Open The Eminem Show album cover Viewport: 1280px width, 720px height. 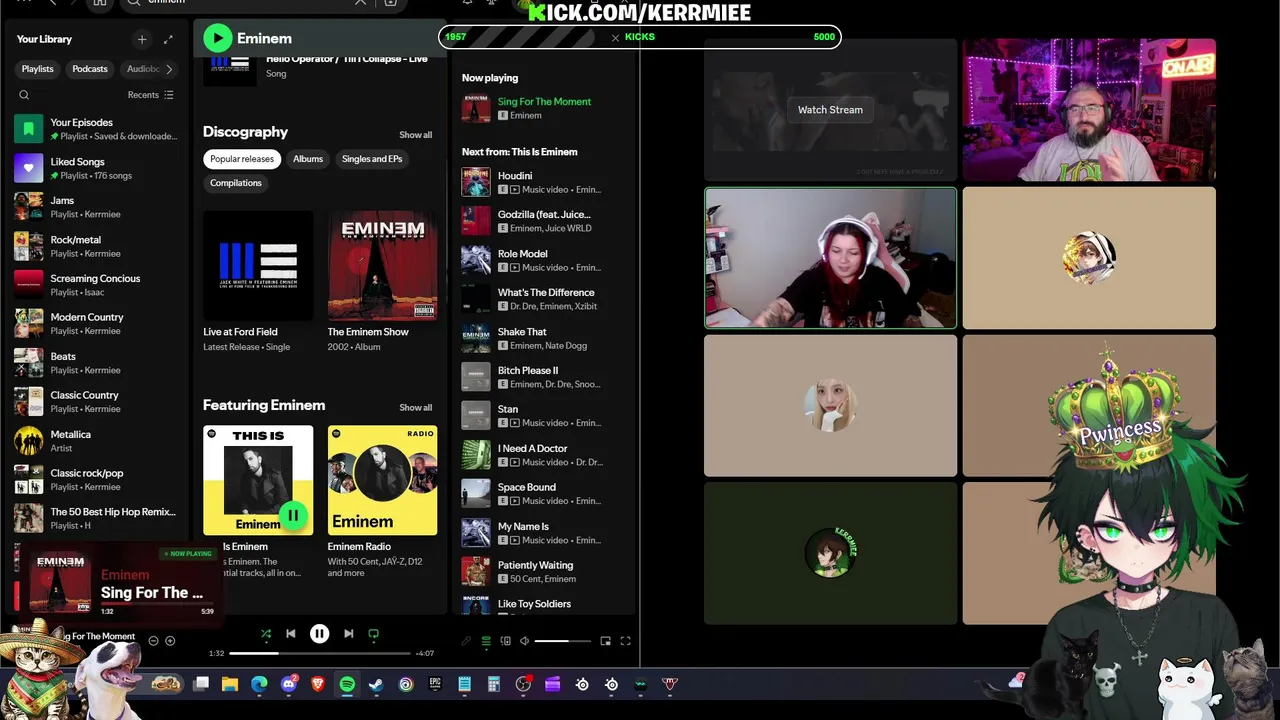coord(382,265)
